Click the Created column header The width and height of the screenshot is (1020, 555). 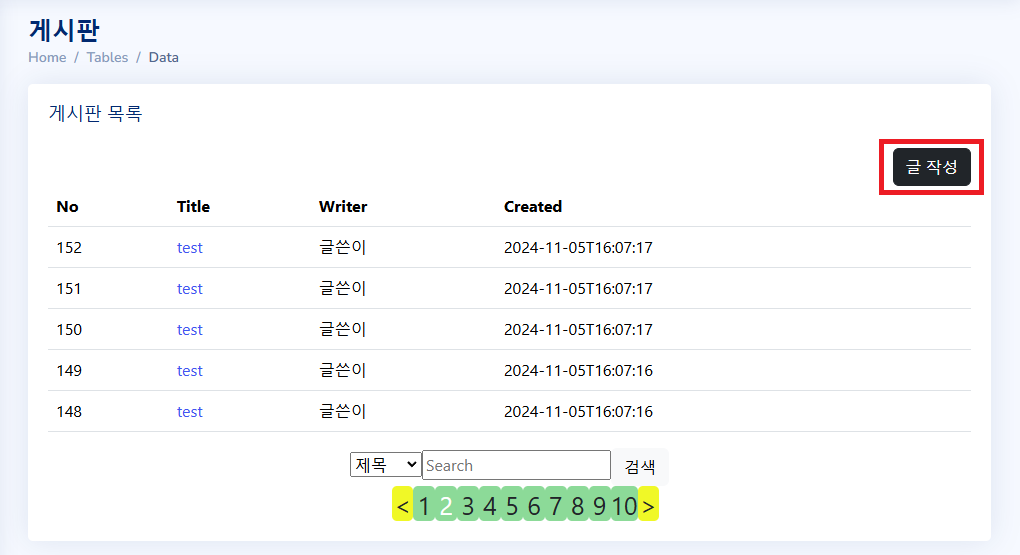tap(533, 207)
